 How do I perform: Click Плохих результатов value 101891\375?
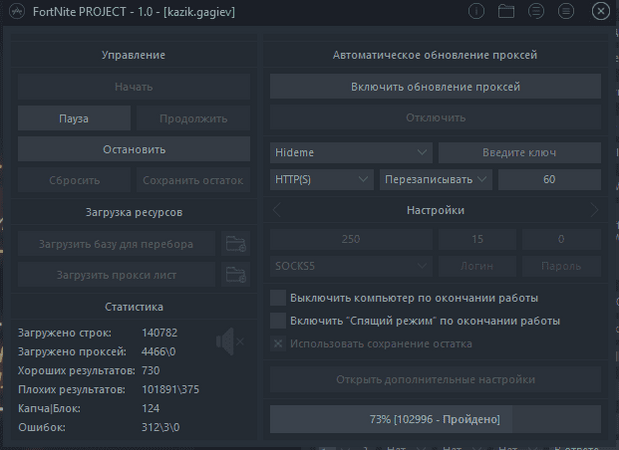pyautogui.click(x=171, y=389)
